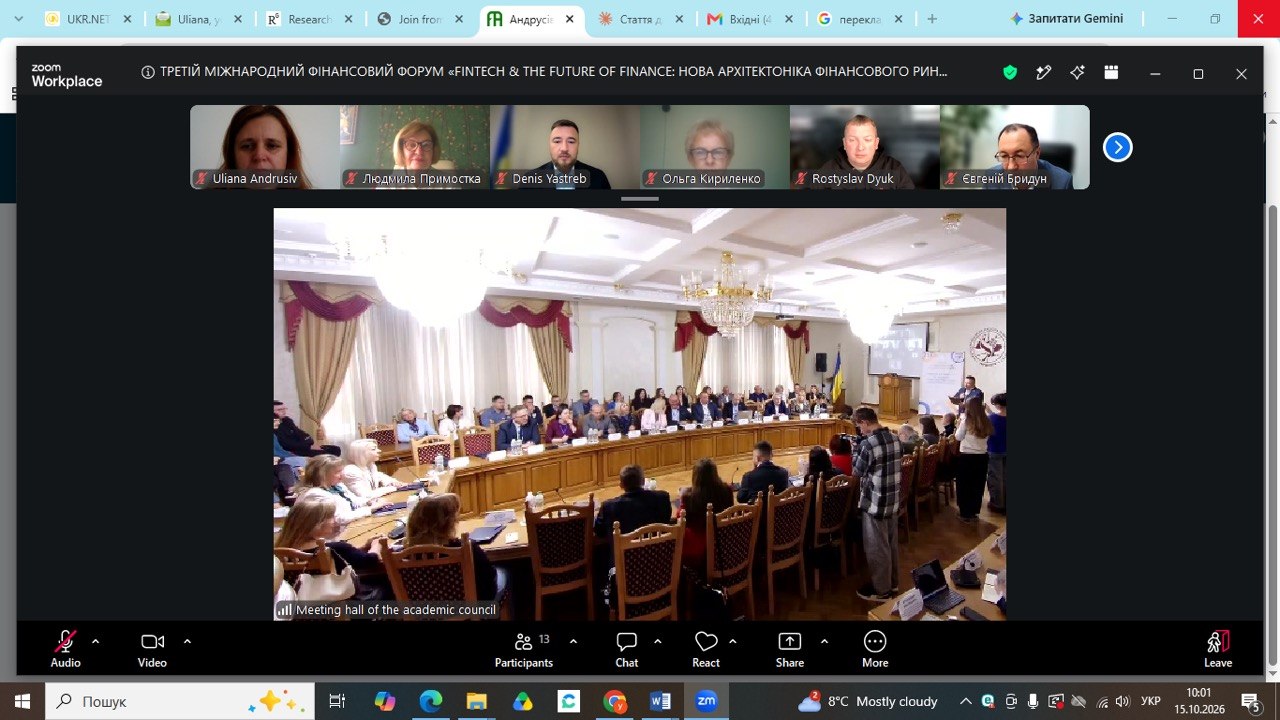Image resolution: width=1280 pixels, height=720 pixels.
Task: Click the Людмила Примостка participant name
Action: (x=421, y=179)
